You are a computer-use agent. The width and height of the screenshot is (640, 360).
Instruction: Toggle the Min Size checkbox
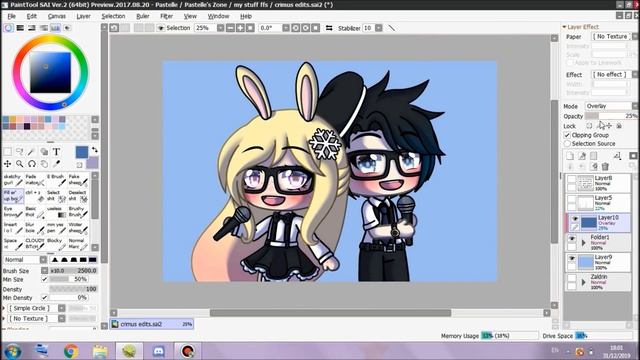pyautogui.click(x=44, y=280)
